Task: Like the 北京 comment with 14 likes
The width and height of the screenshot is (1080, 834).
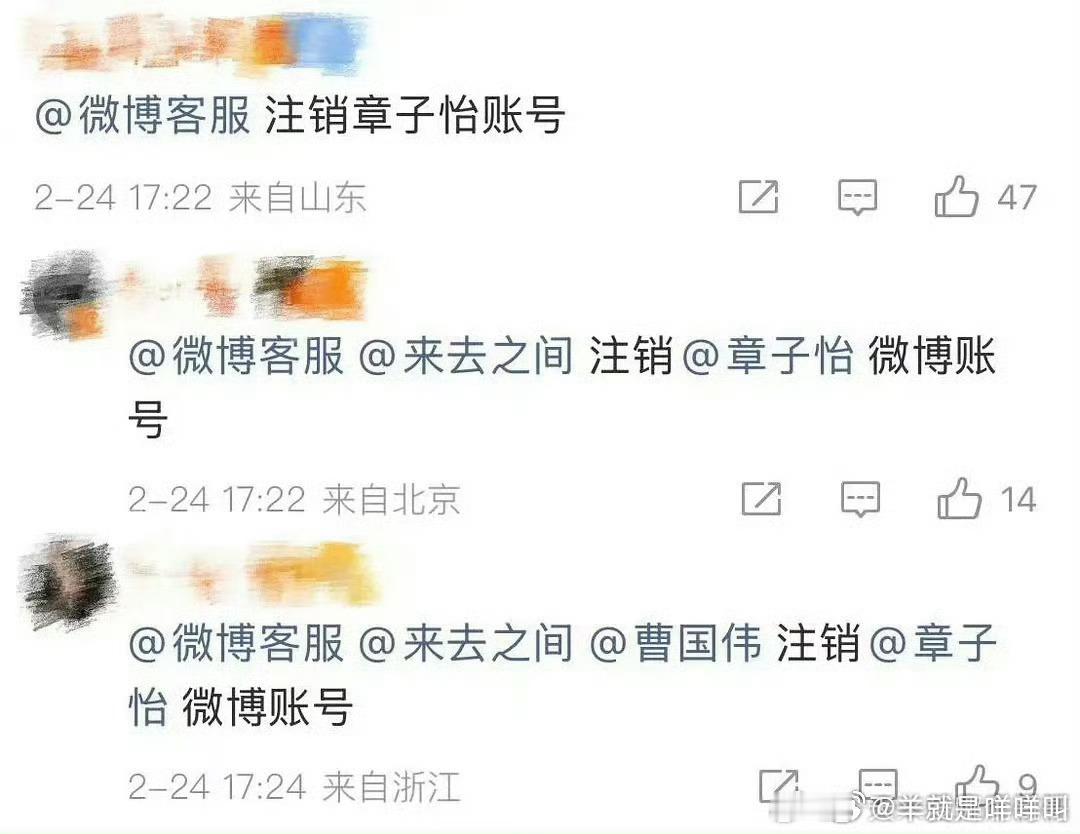Action: pyautogui.click(x=959, y=499)
